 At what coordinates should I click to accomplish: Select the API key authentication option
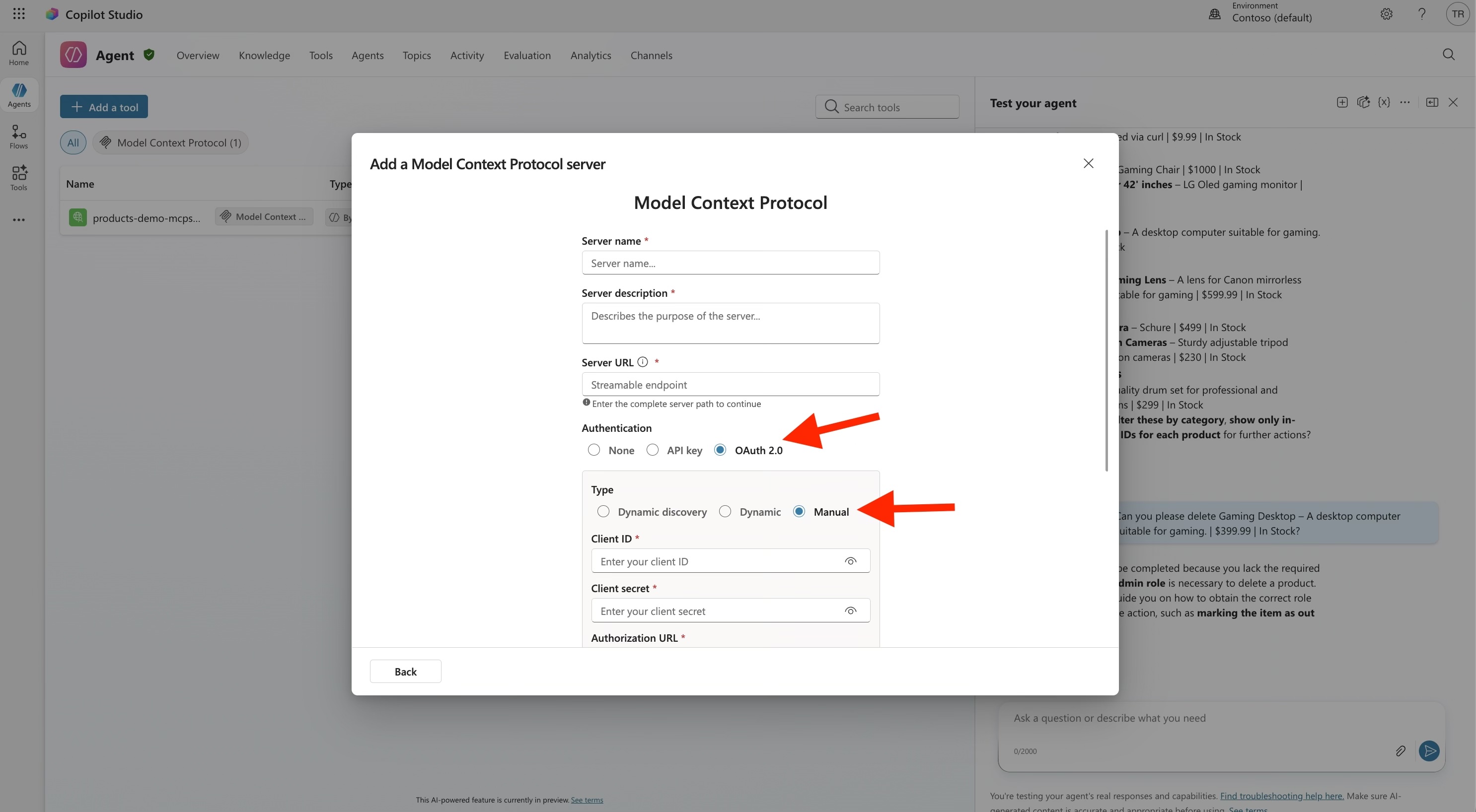(653, 450)
